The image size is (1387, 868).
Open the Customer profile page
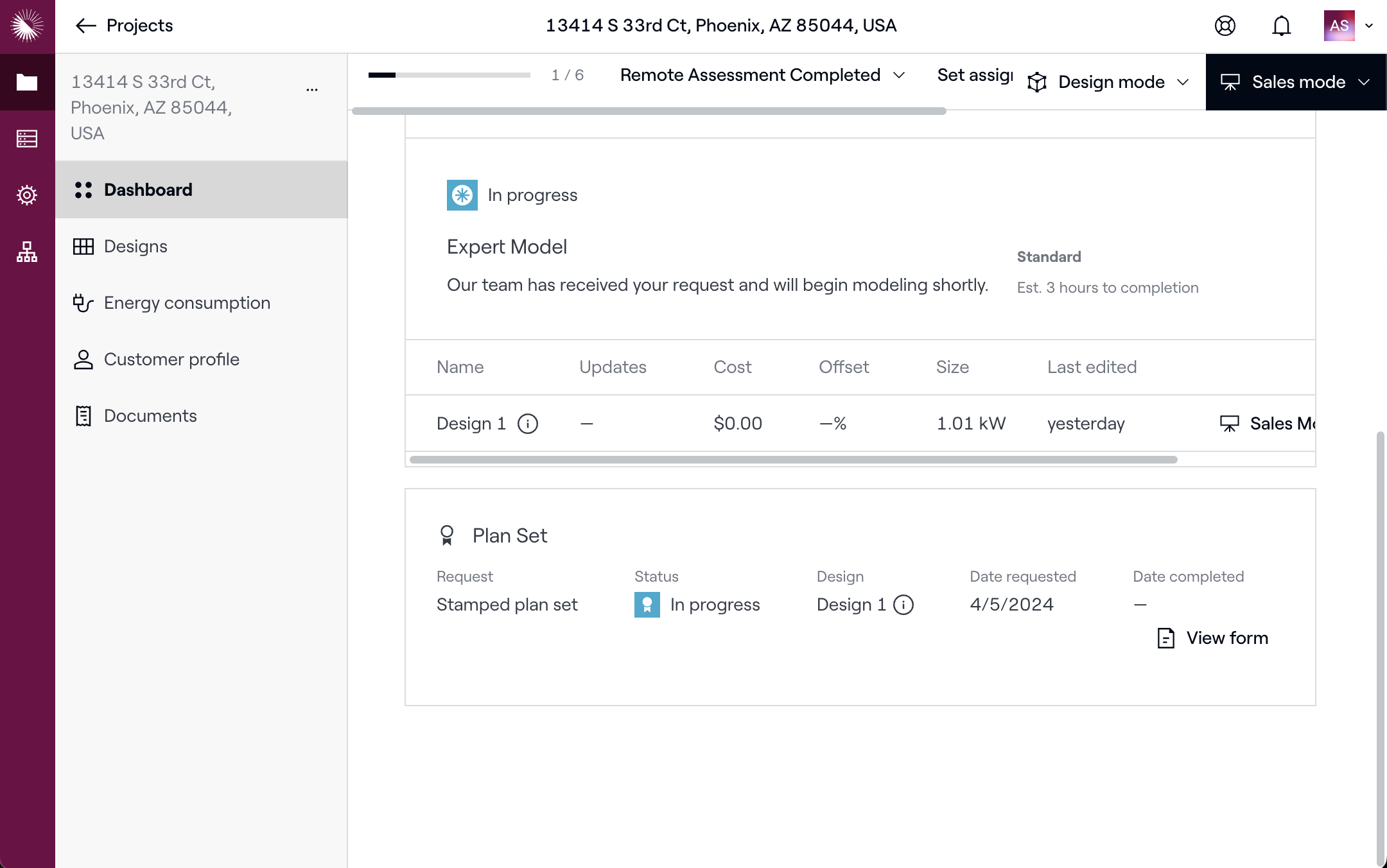171,360
